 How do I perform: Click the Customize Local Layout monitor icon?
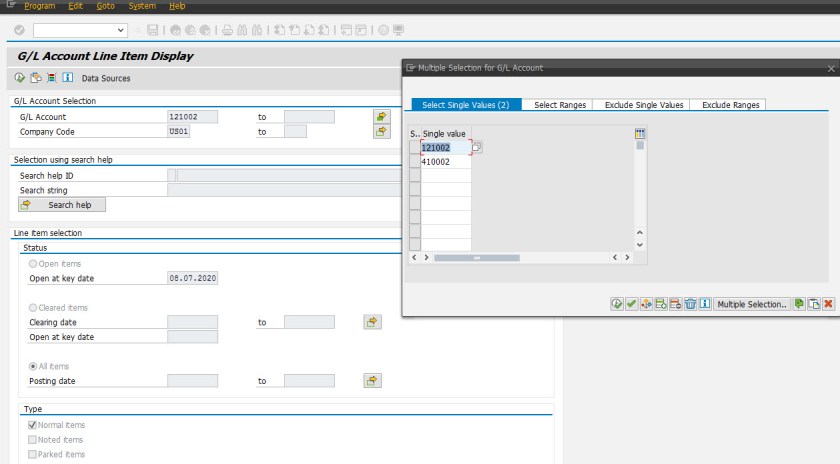click(x=398, y=30)
